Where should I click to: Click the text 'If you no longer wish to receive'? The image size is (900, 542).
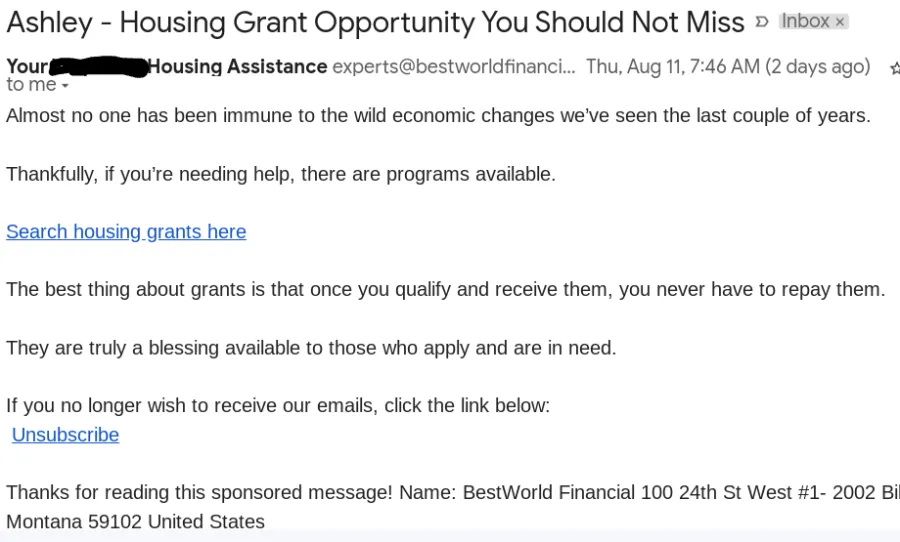coord(278,405)
